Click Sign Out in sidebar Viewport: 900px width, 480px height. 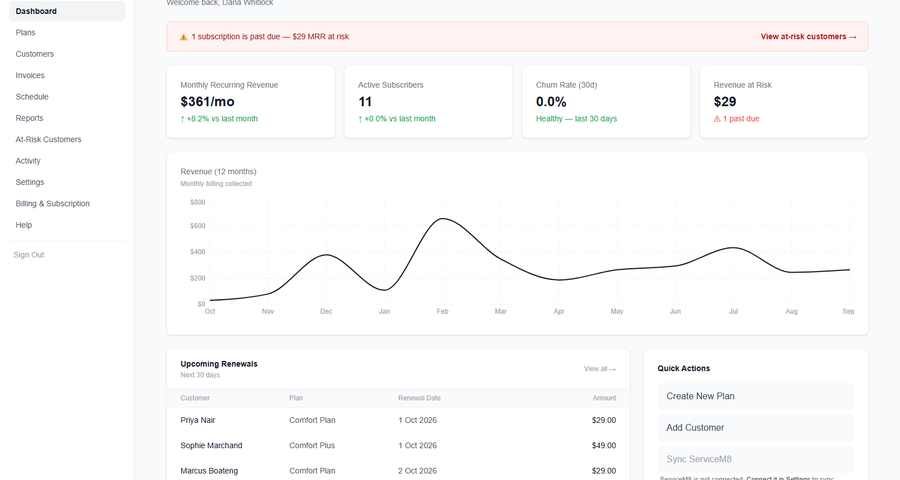(29, 255)
